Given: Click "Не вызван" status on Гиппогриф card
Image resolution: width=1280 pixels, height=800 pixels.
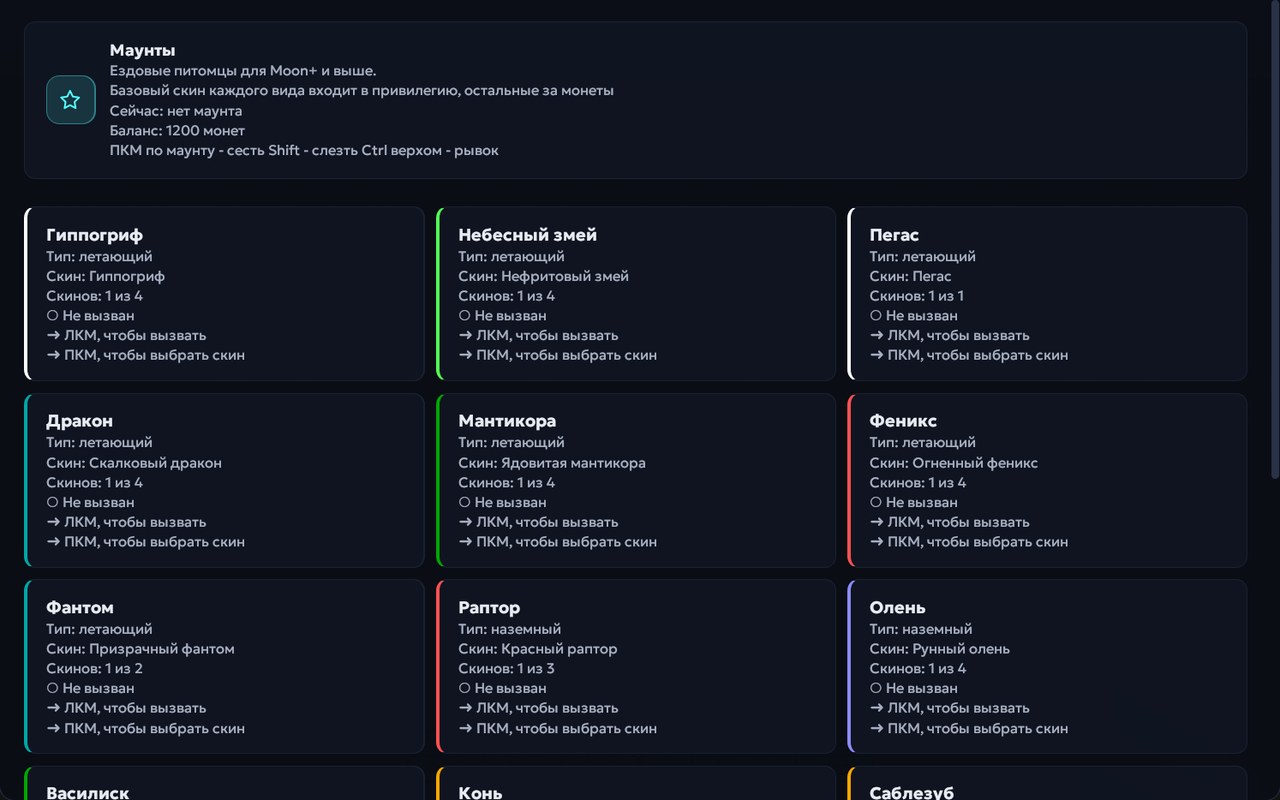Looking at the screenshot, I should tap(90, 316).
